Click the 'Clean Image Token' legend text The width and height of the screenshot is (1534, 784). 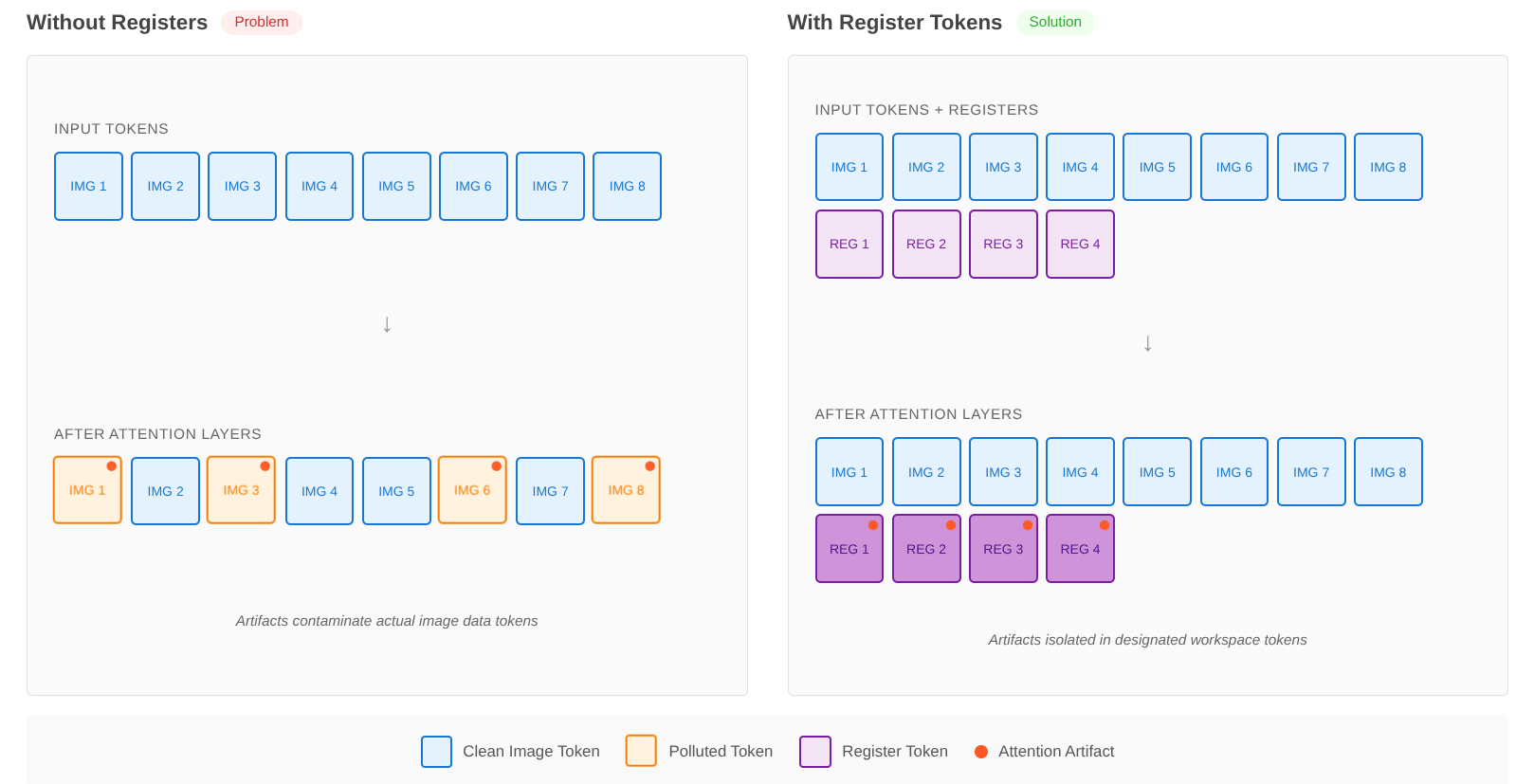tap(531, 752)
